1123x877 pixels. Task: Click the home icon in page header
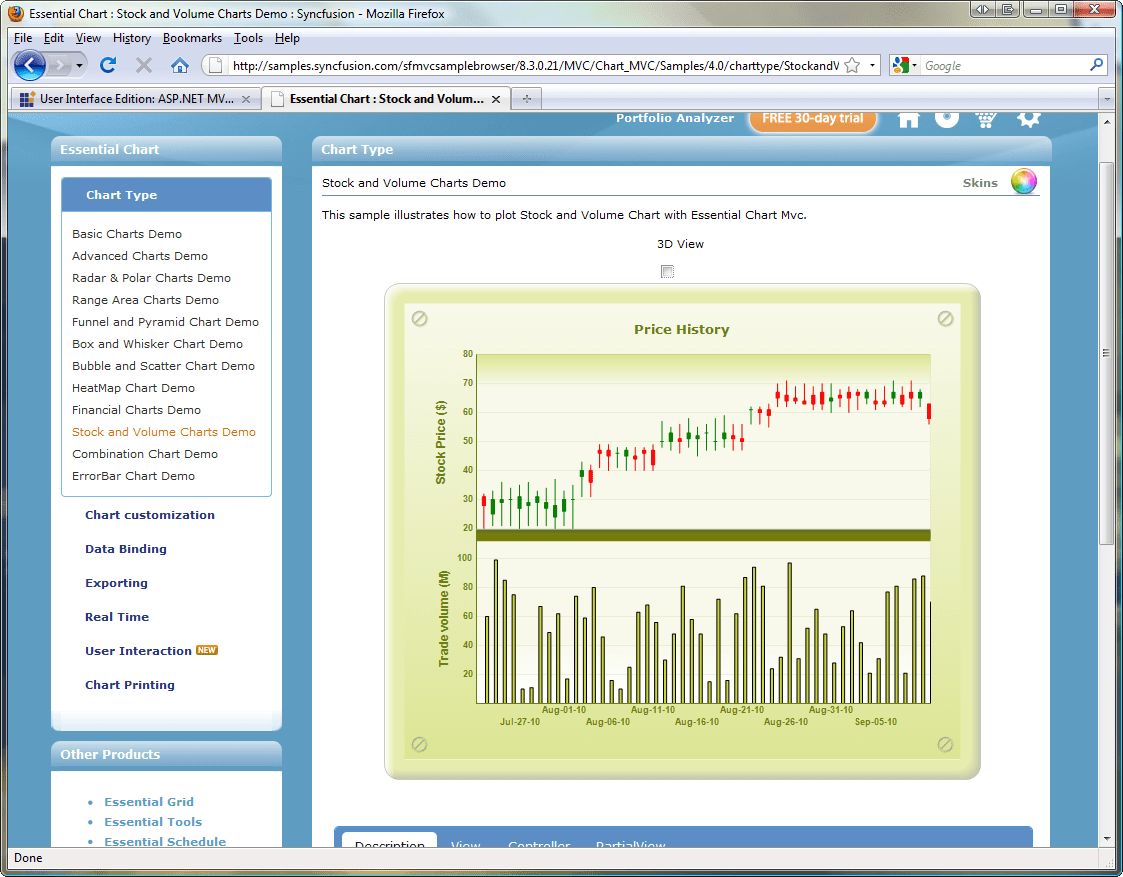click(908, 119)
